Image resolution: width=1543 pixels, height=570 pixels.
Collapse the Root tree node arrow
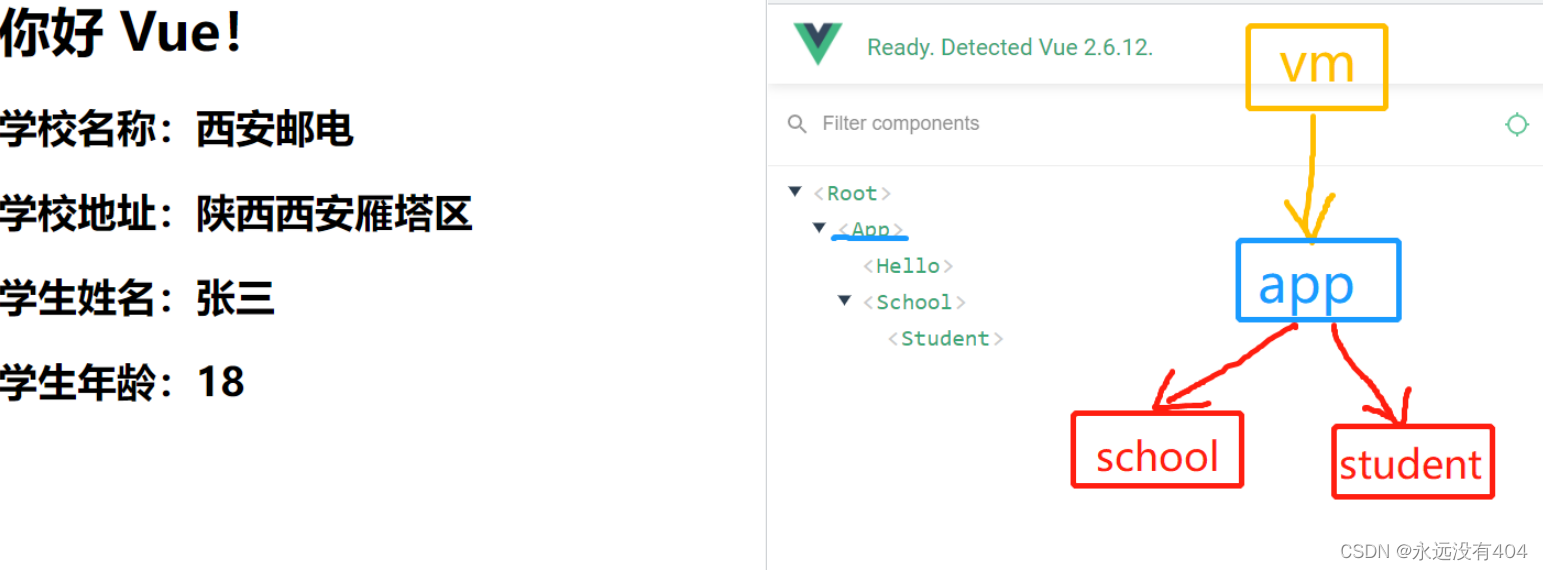[x=795, y=192]
